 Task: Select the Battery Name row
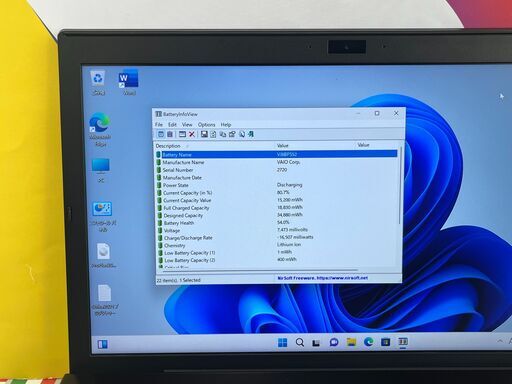[277, 154]
